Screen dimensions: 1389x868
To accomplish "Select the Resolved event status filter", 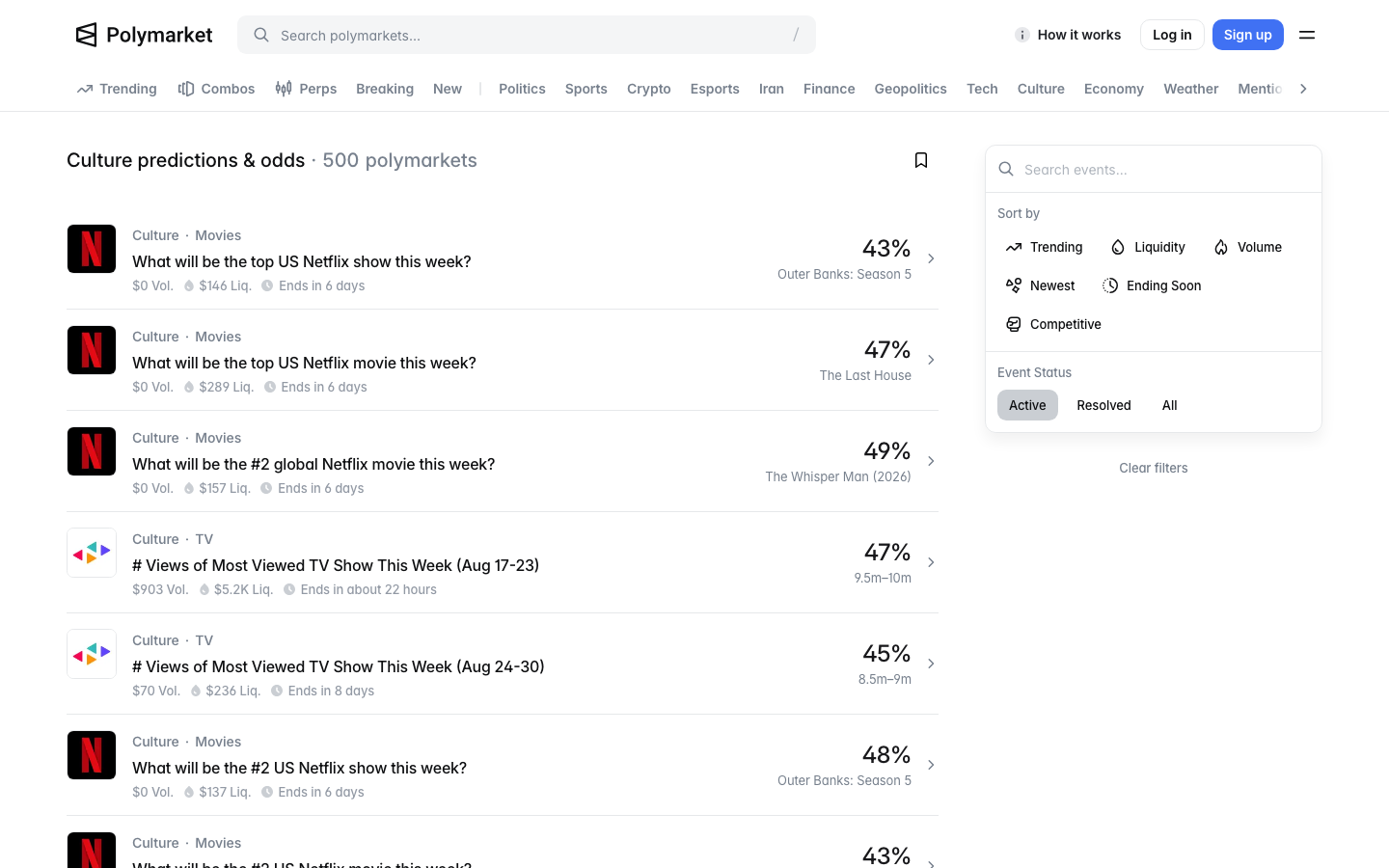I will [x=1103, y=405].
